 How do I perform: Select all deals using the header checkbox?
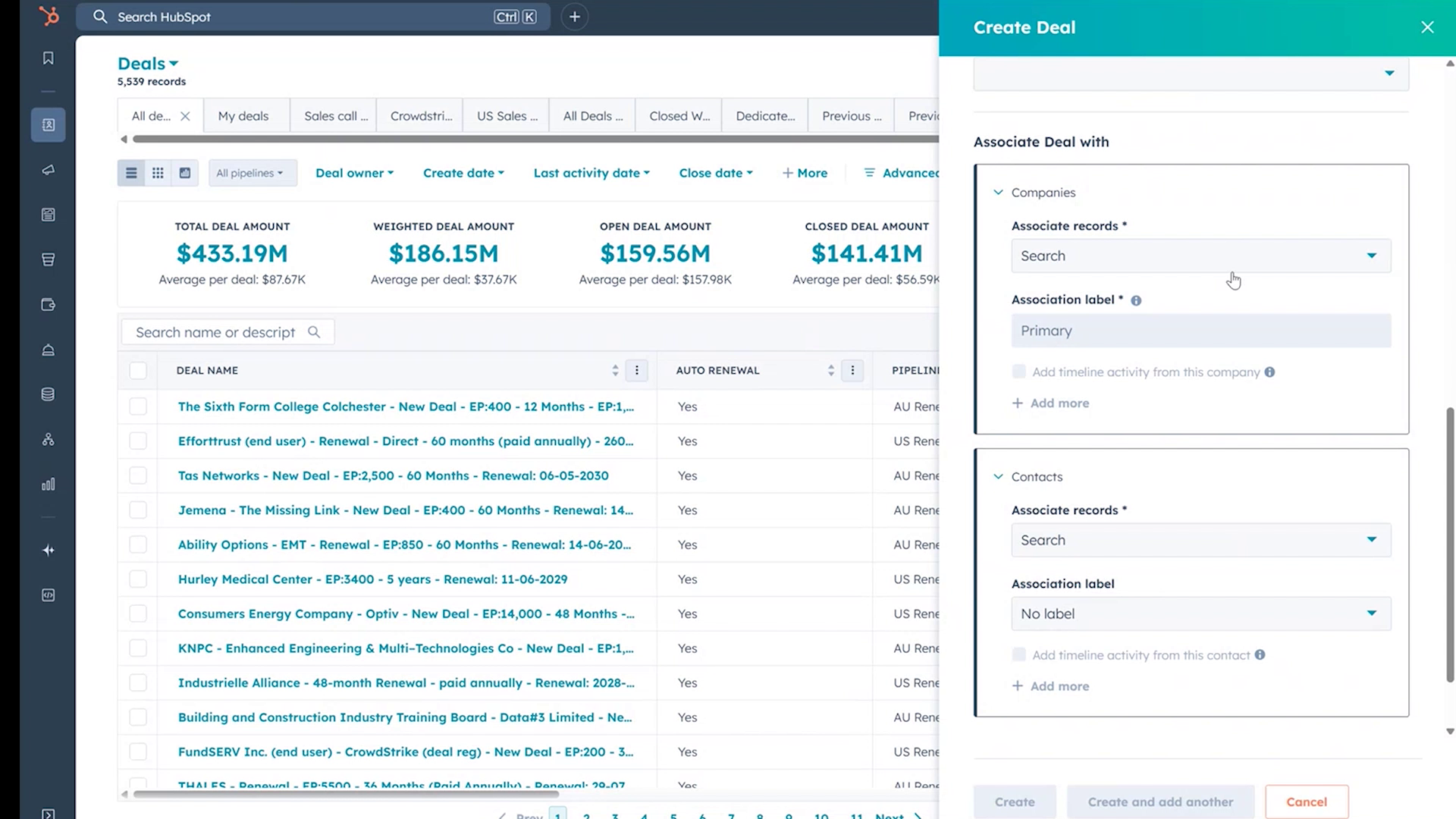pos(138,370)
